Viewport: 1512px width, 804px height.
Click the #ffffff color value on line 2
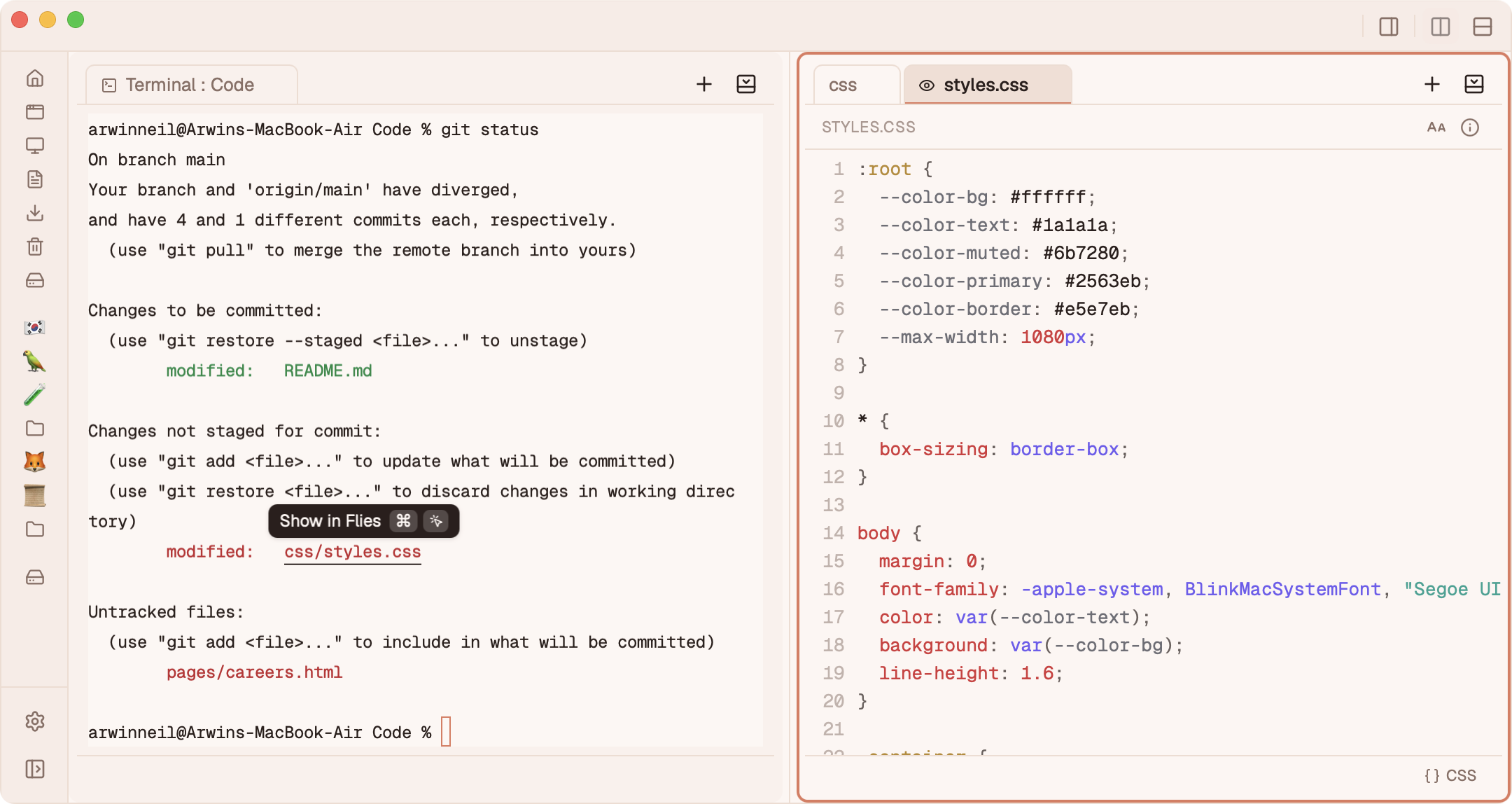coord(1048,197)
